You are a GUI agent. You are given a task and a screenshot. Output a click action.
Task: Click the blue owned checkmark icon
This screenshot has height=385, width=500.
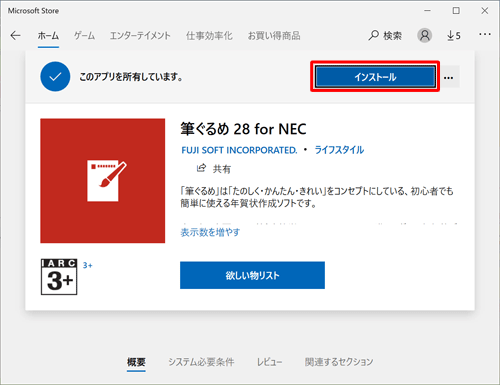[x=55, y=77]
